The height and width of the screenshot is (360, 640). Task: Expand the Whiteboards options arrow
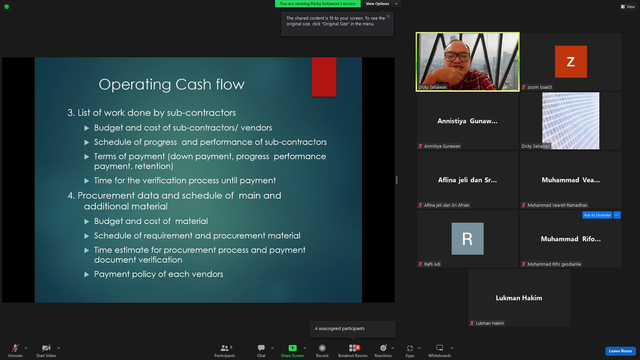(x=452, y=348)
